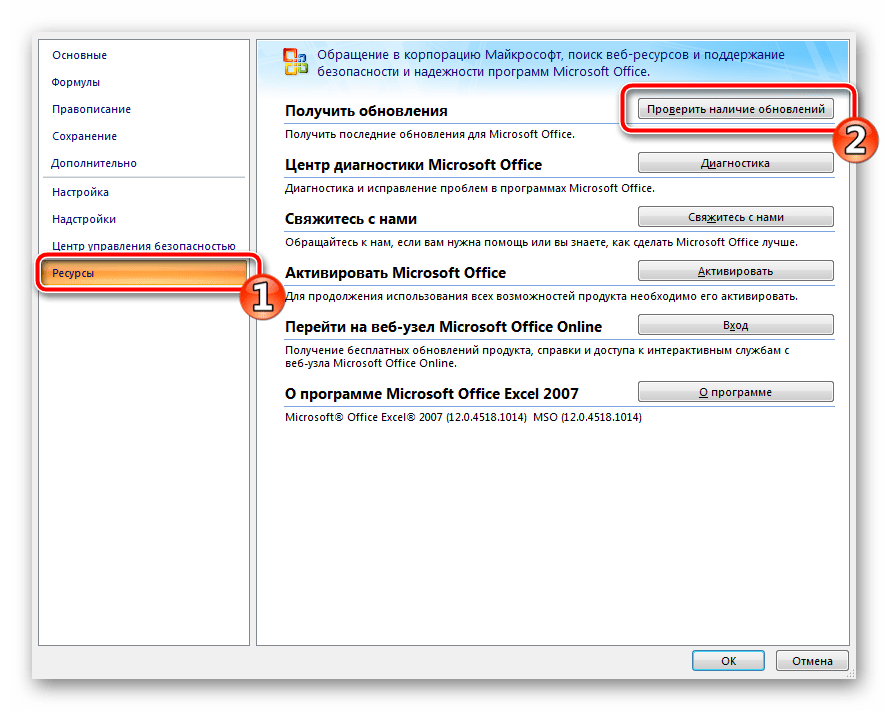The height and width of the screenshot is (711, 888).
Task: Click О программе Microsoft Office Excel 2007 heading
Action: point(432,394)
